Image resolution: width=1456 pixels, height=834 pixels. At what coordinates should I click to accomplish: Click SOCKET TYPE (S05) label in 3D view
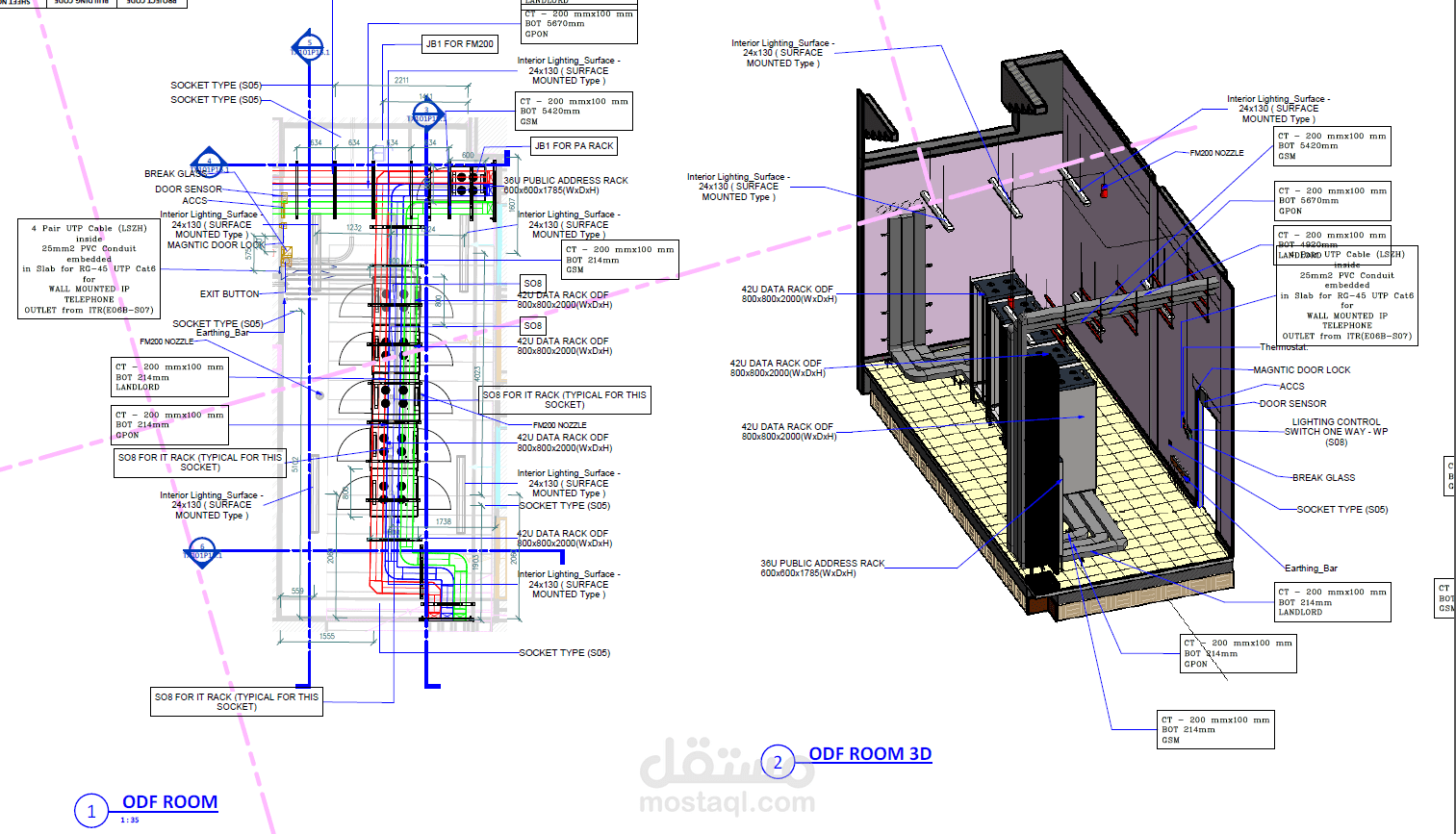(x=1342, y=510)
